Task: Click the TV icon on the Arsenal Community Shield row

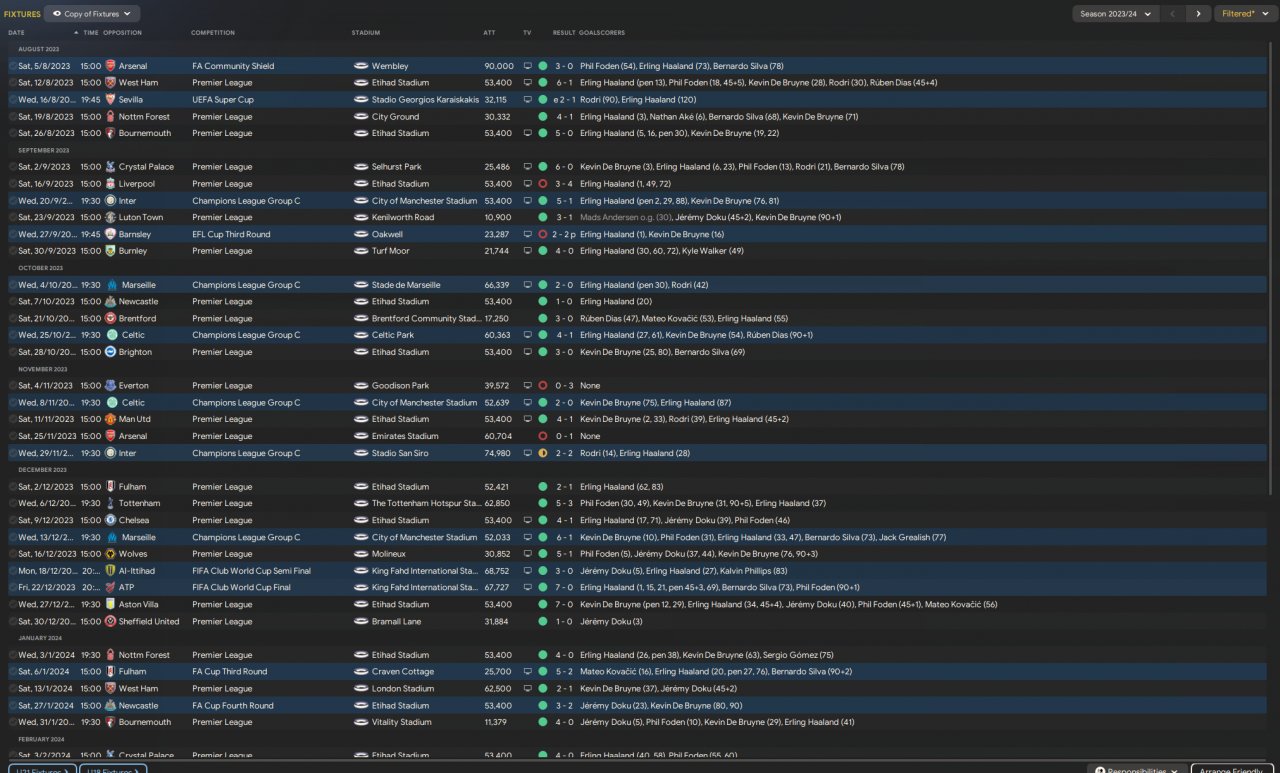Action: (x=528, y=66)
